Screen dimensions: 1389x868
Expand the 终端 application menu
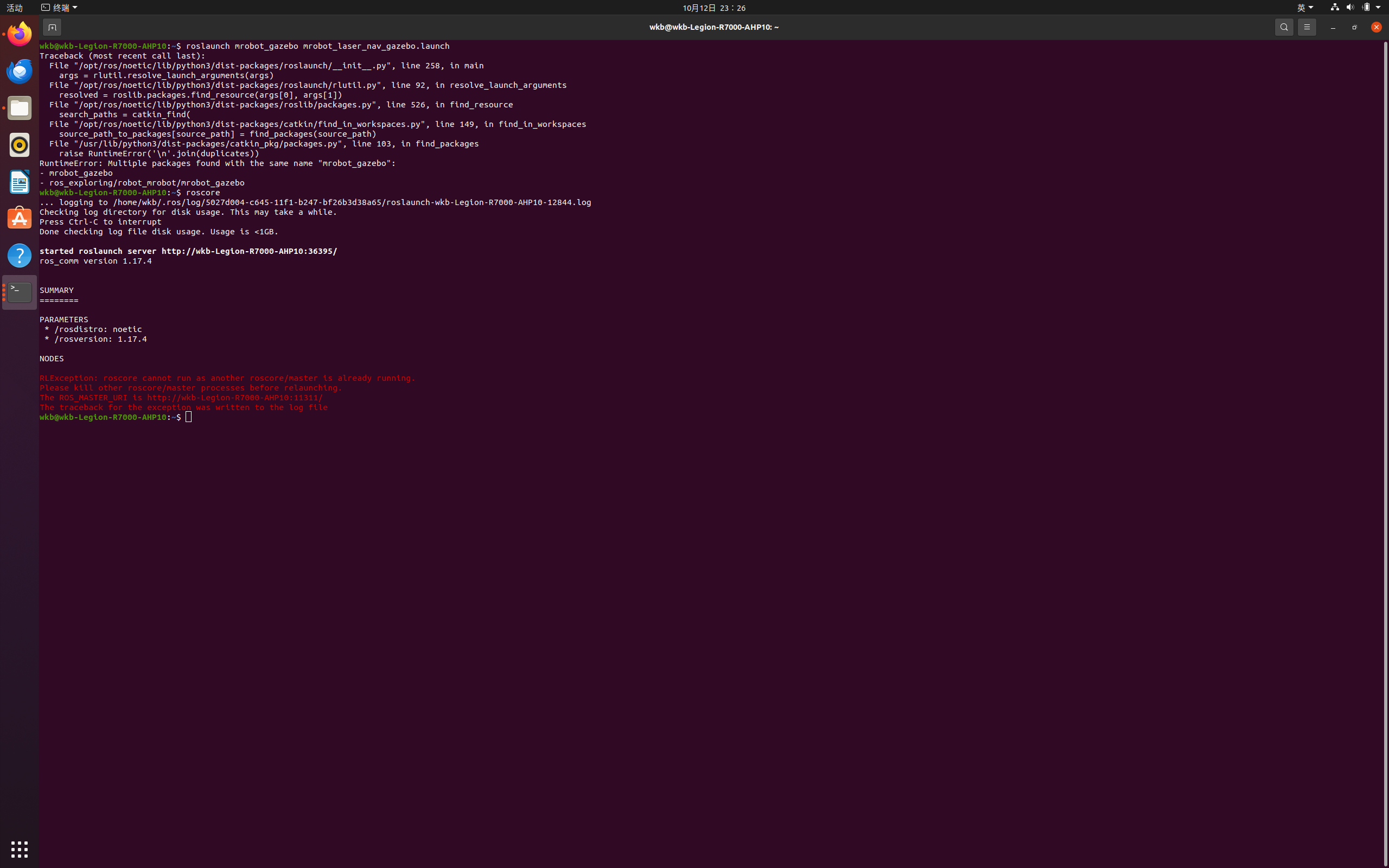pos(59,8)
